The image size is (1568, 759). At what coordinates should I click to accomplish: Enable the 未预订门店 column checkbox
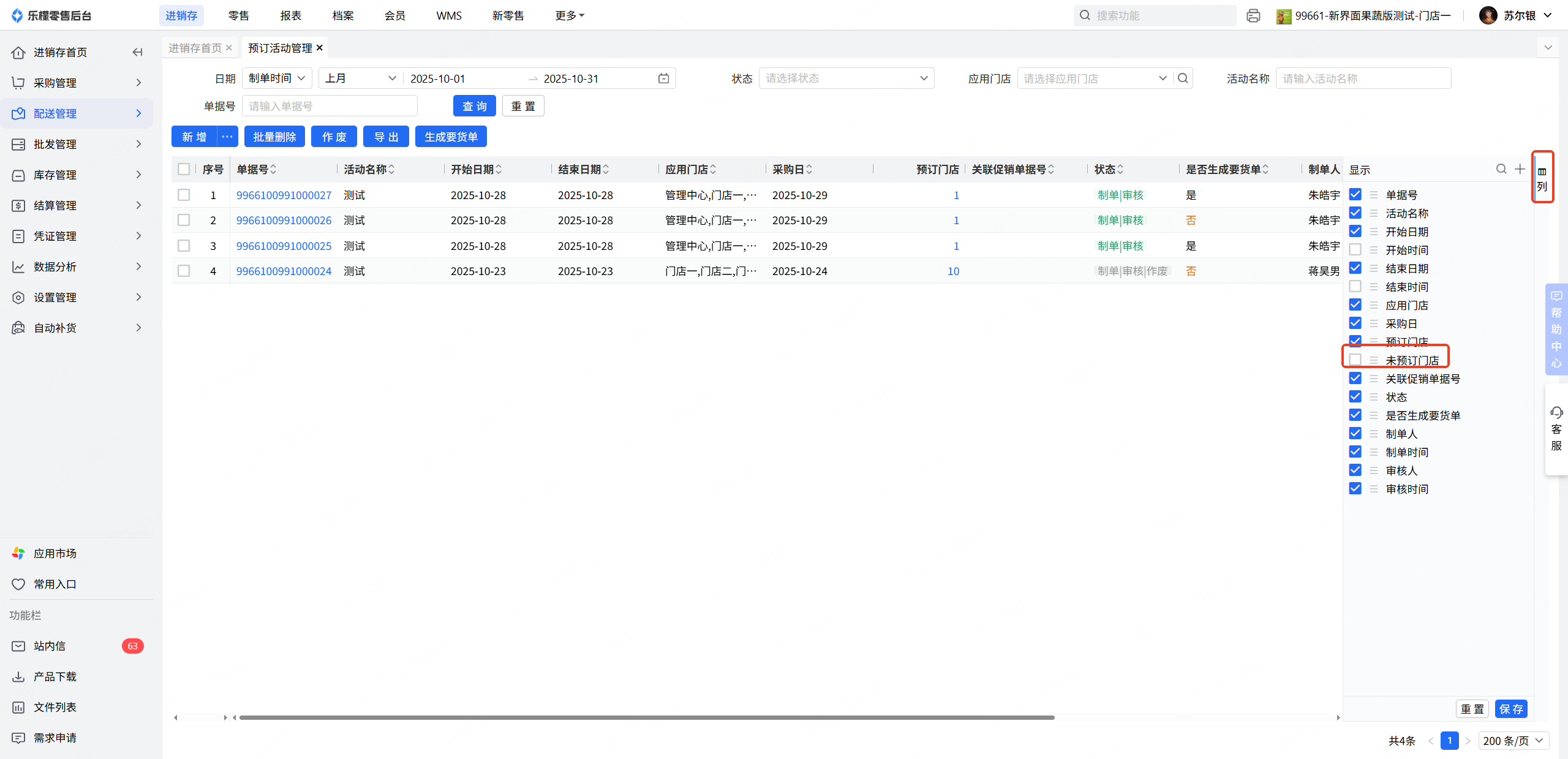[x=1355, y=360]
